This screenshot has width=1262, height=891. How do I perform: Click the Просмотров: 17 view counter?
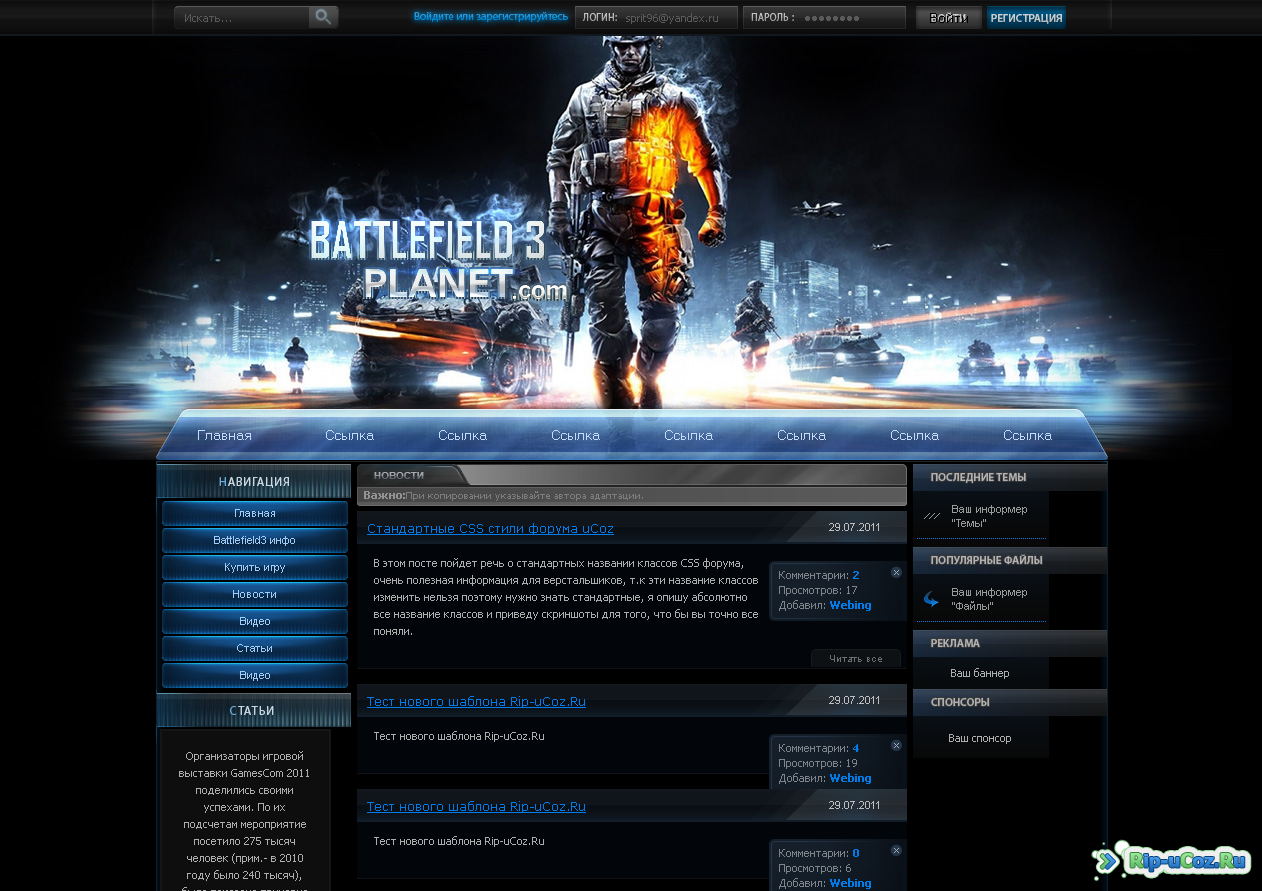[818, 590]
